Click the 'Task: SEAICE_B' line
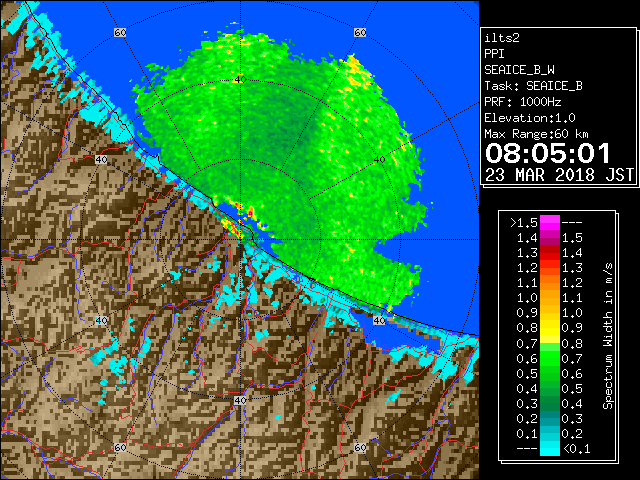640x480 pixels. pos(533,86)
